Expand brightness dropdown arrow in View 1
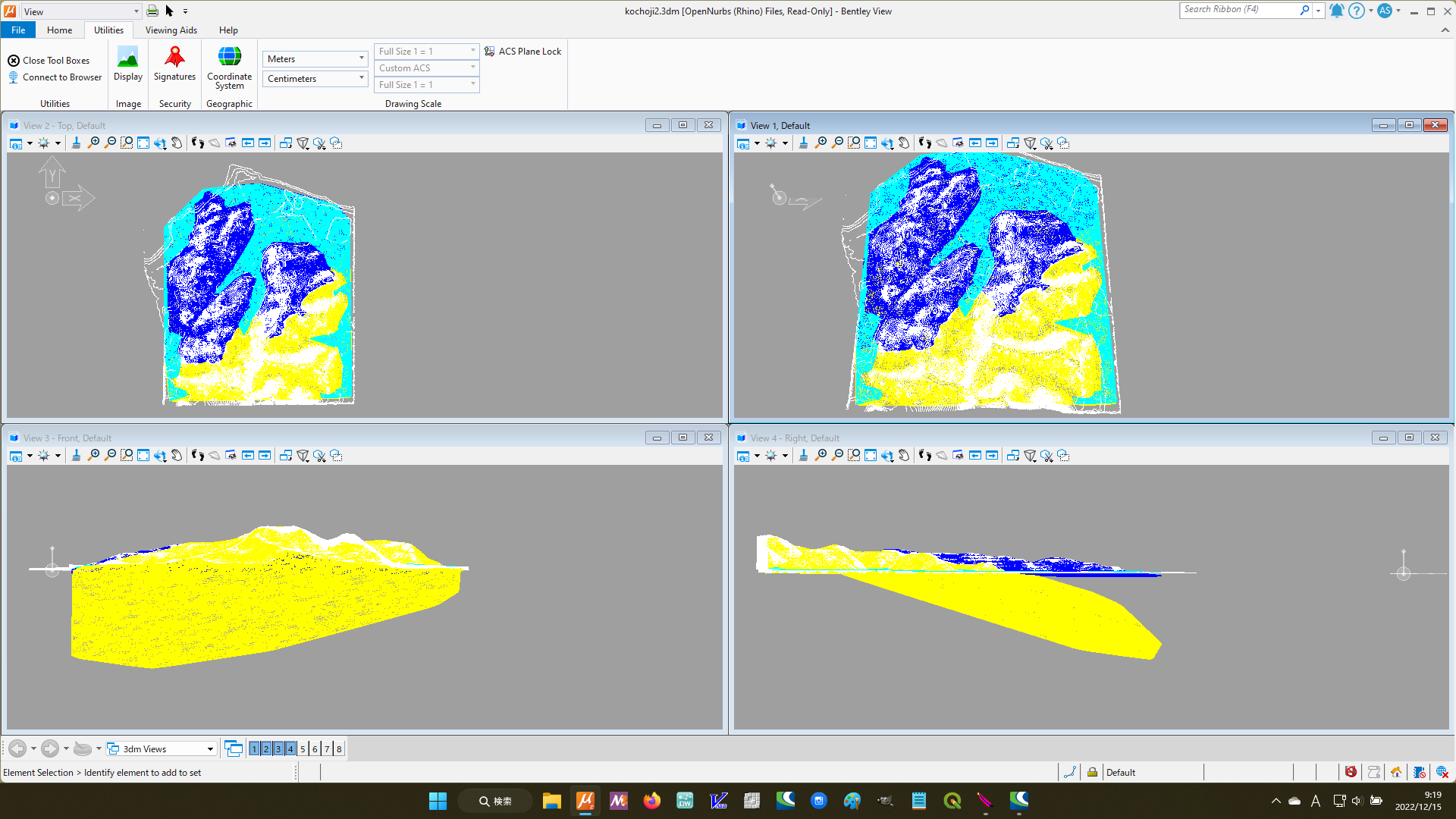The image size is (1456, 819). (785, 143)
